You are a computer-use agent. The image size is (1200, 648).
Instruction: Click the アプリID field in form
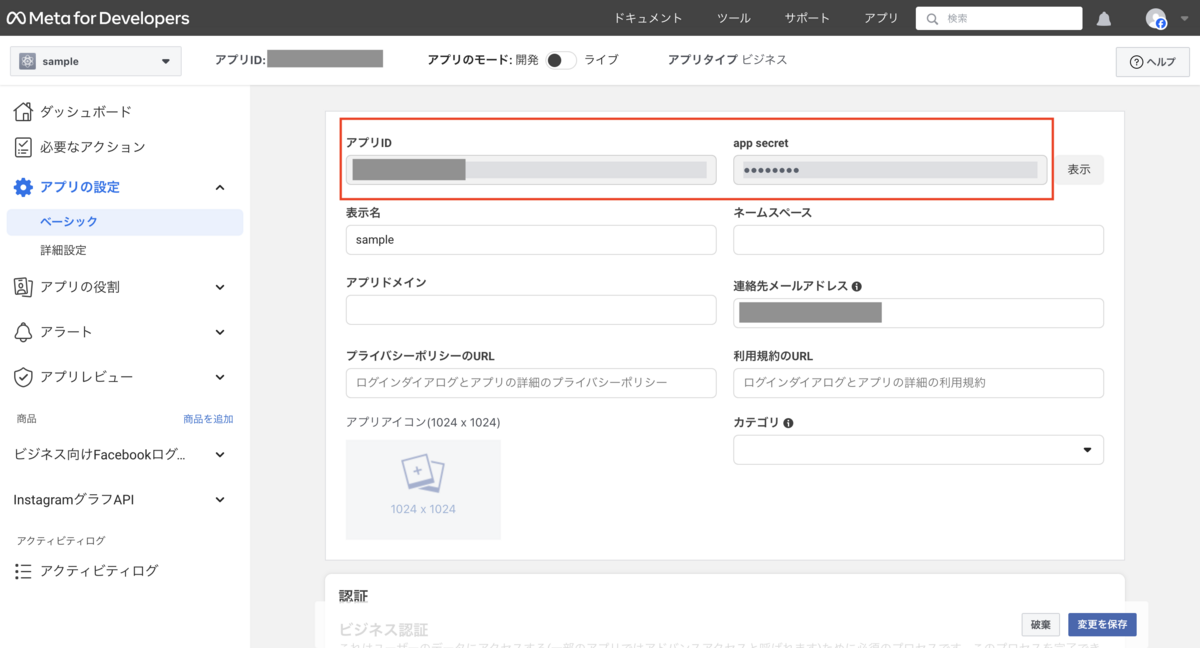click(531, 170)
